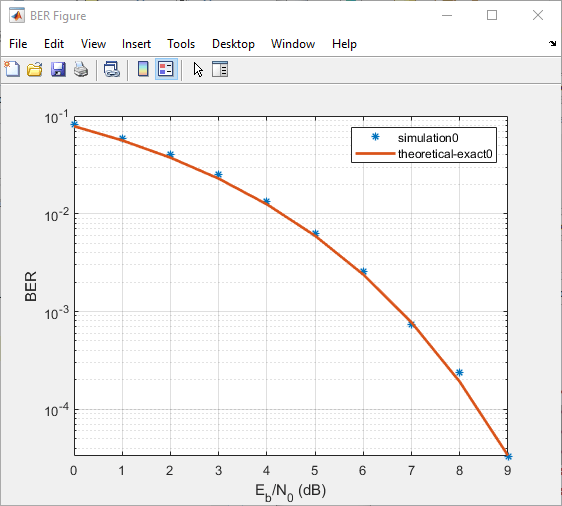Viewport: 562px width, 506px height.
Task: Open the Edit menu
Action: coord(54,44)
